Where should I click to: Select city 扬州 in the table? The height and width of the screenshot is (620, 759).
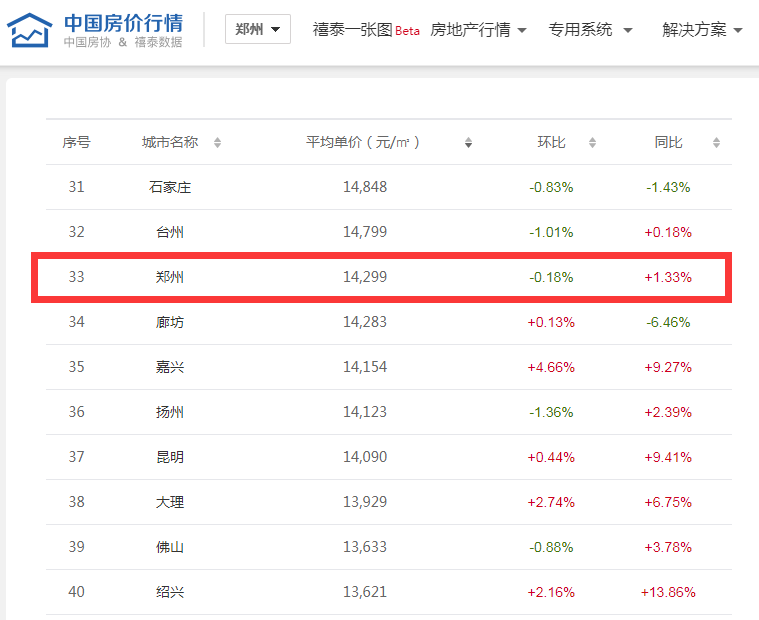click(170, 412)
